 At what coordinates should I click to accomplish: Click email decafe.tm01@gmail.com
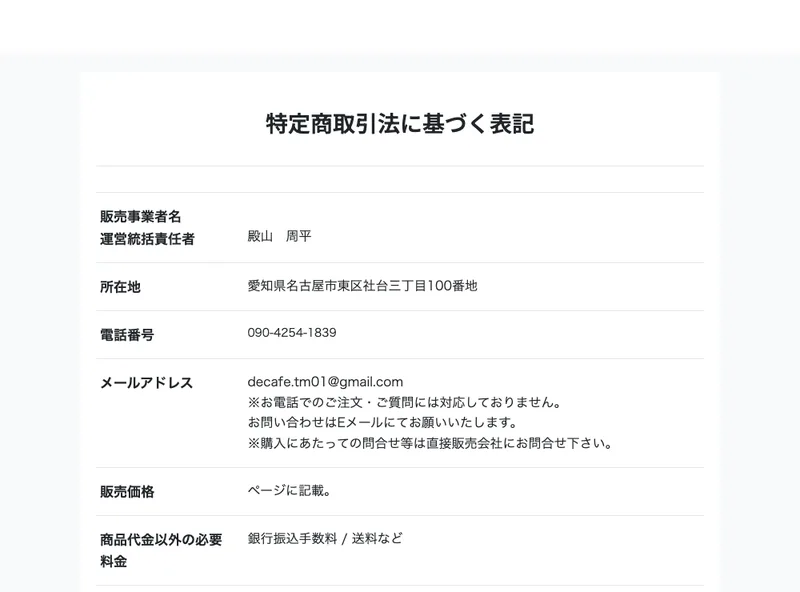tap(325, 382)
